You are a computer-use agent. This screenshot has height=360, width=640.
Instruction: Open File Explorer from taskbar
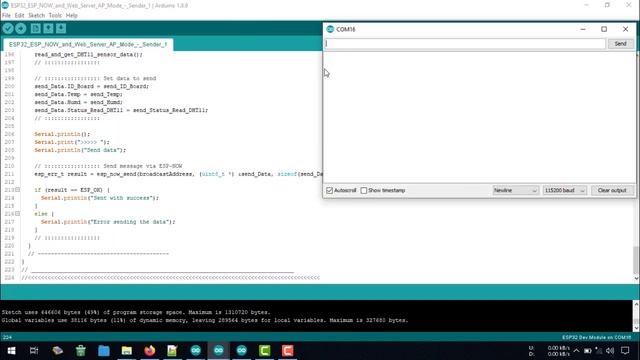[127, 351]
